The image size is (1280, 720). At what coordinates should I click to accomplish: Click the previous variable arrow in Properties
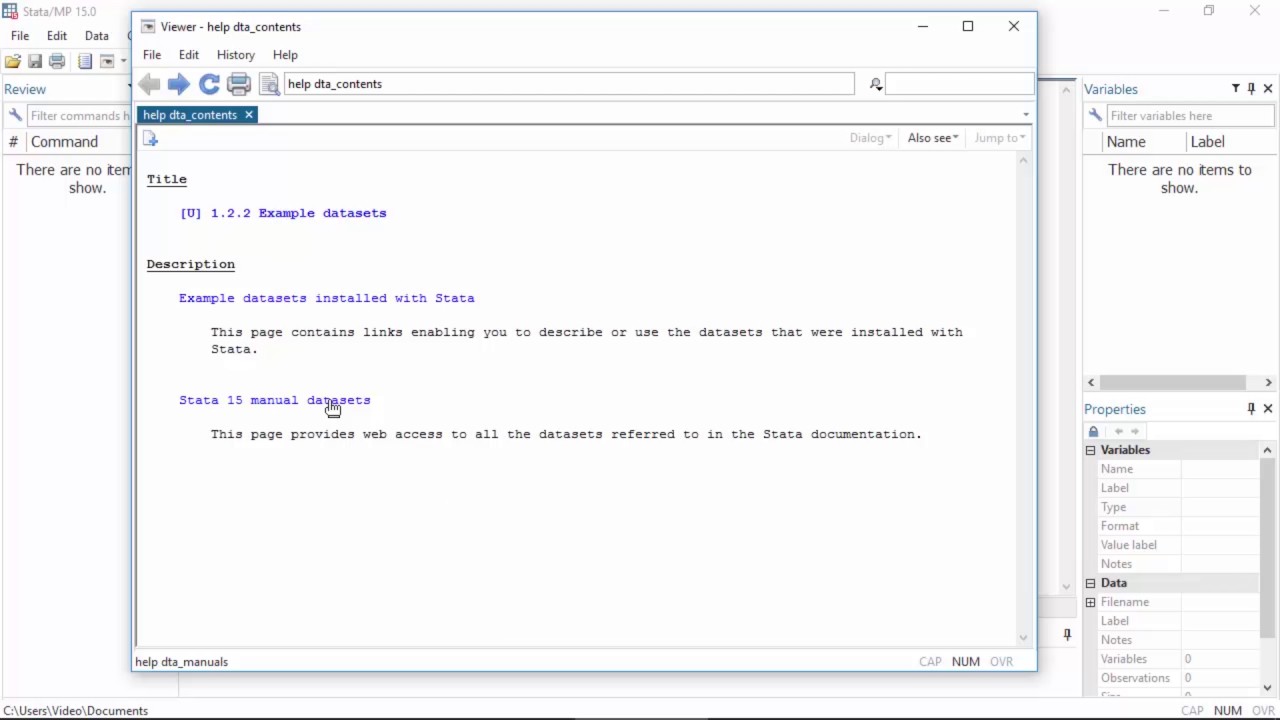click(x=1119, y=431)
